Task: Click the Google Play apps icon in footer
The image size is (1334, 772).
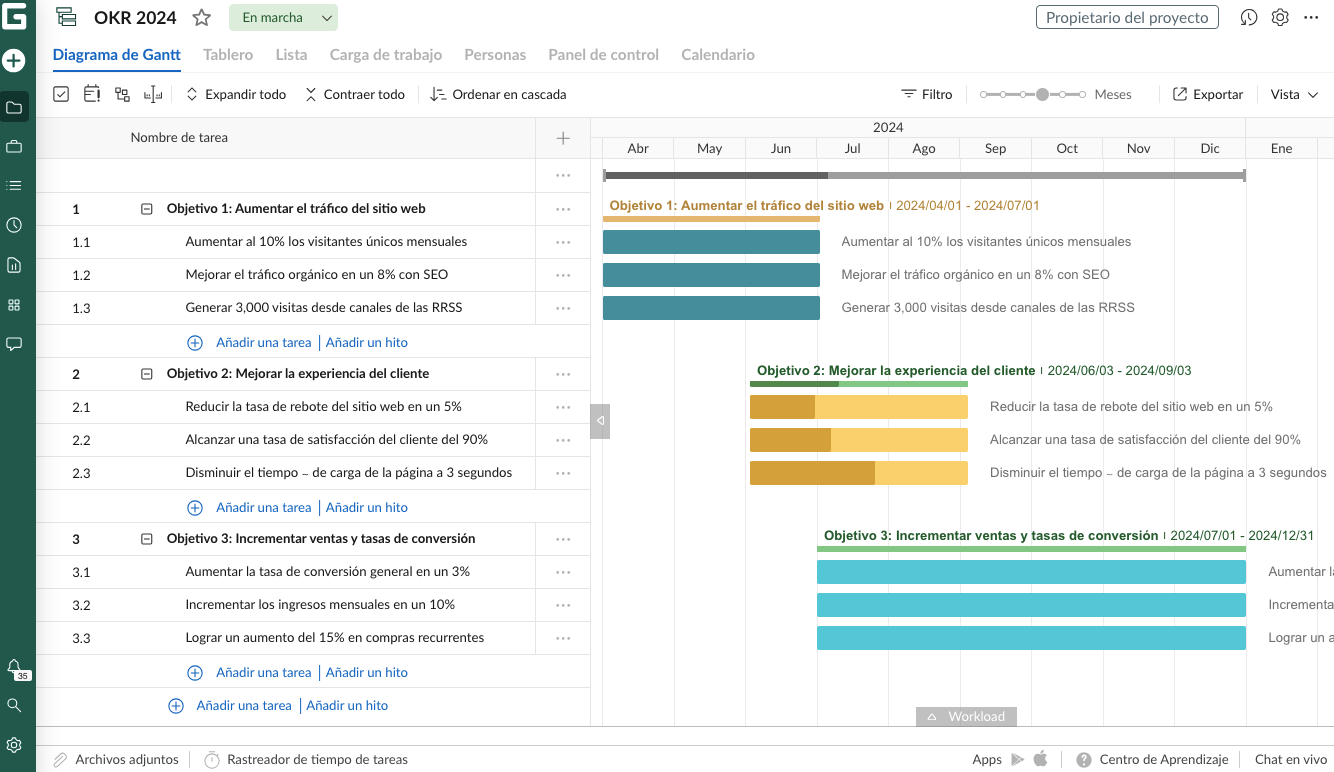Action: (x=1018, y=759)
